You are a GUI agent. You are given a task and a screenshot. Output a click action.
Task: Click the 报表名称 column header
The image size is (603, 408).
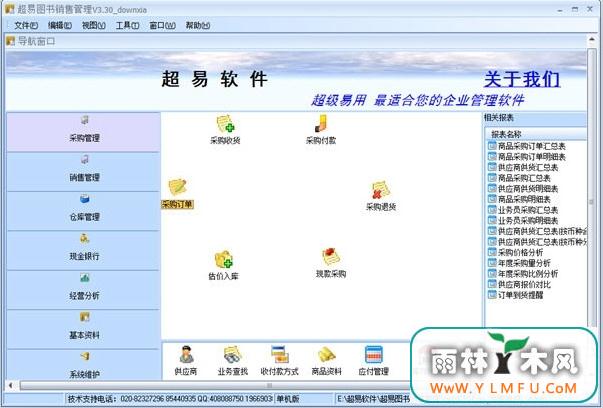click(535, 134)
